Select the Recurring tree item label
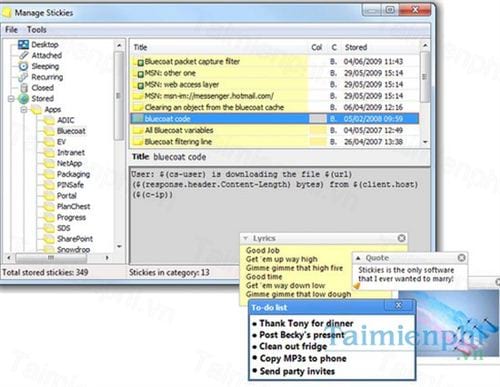This screenshot has width=500, height=387. pos(47,77)
